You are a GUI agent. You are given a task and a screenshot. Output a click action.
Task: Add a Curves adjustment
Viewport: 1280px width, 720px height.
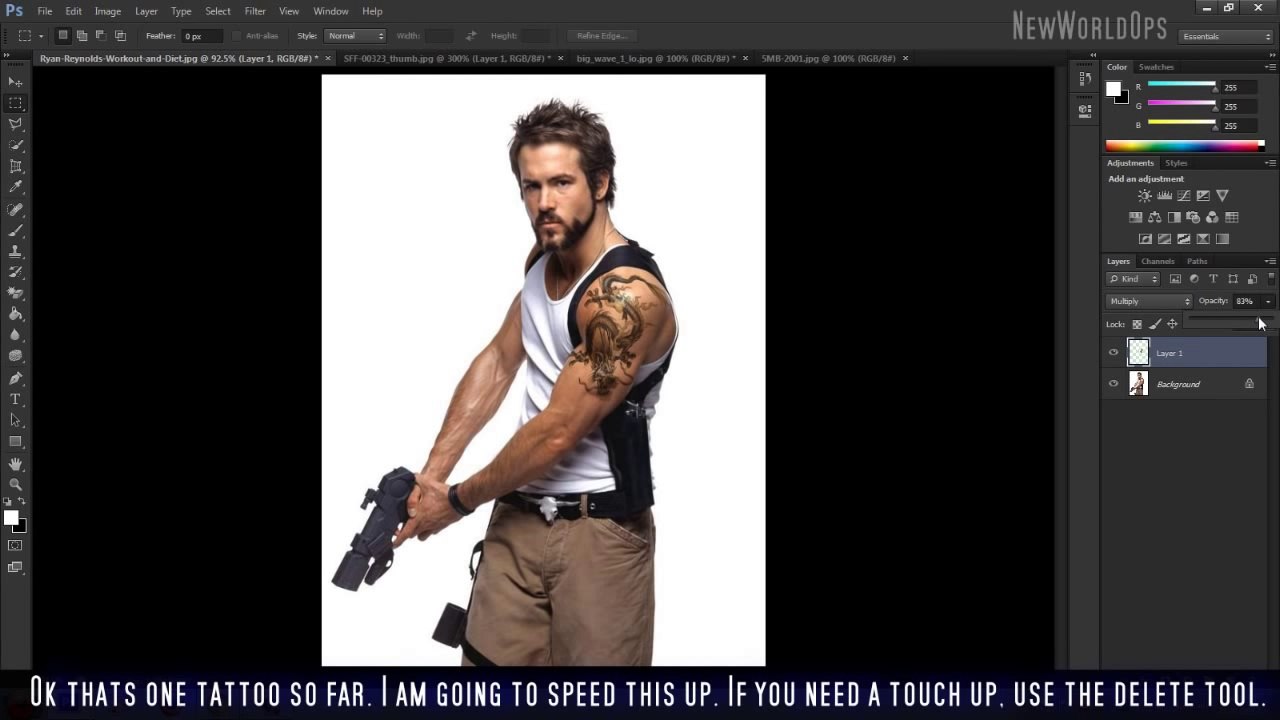1183,196
